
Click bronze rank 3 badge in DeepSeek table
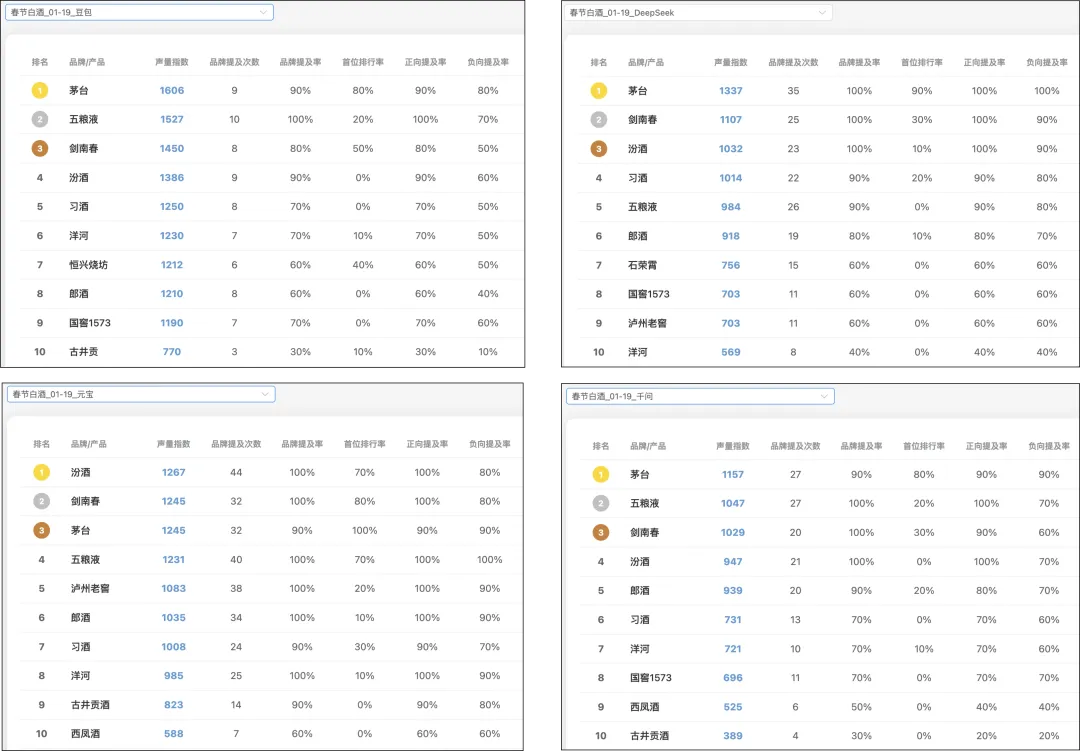coord(599,149)
